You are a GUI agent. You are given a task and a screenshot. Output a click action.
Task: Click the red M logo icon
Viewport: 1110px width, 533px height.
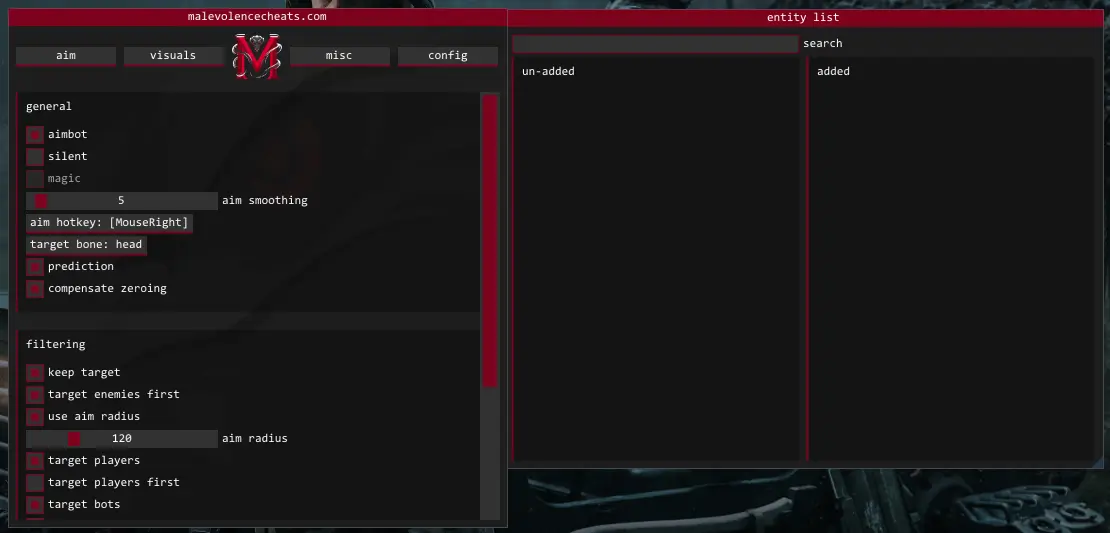[x=256, y=57]
